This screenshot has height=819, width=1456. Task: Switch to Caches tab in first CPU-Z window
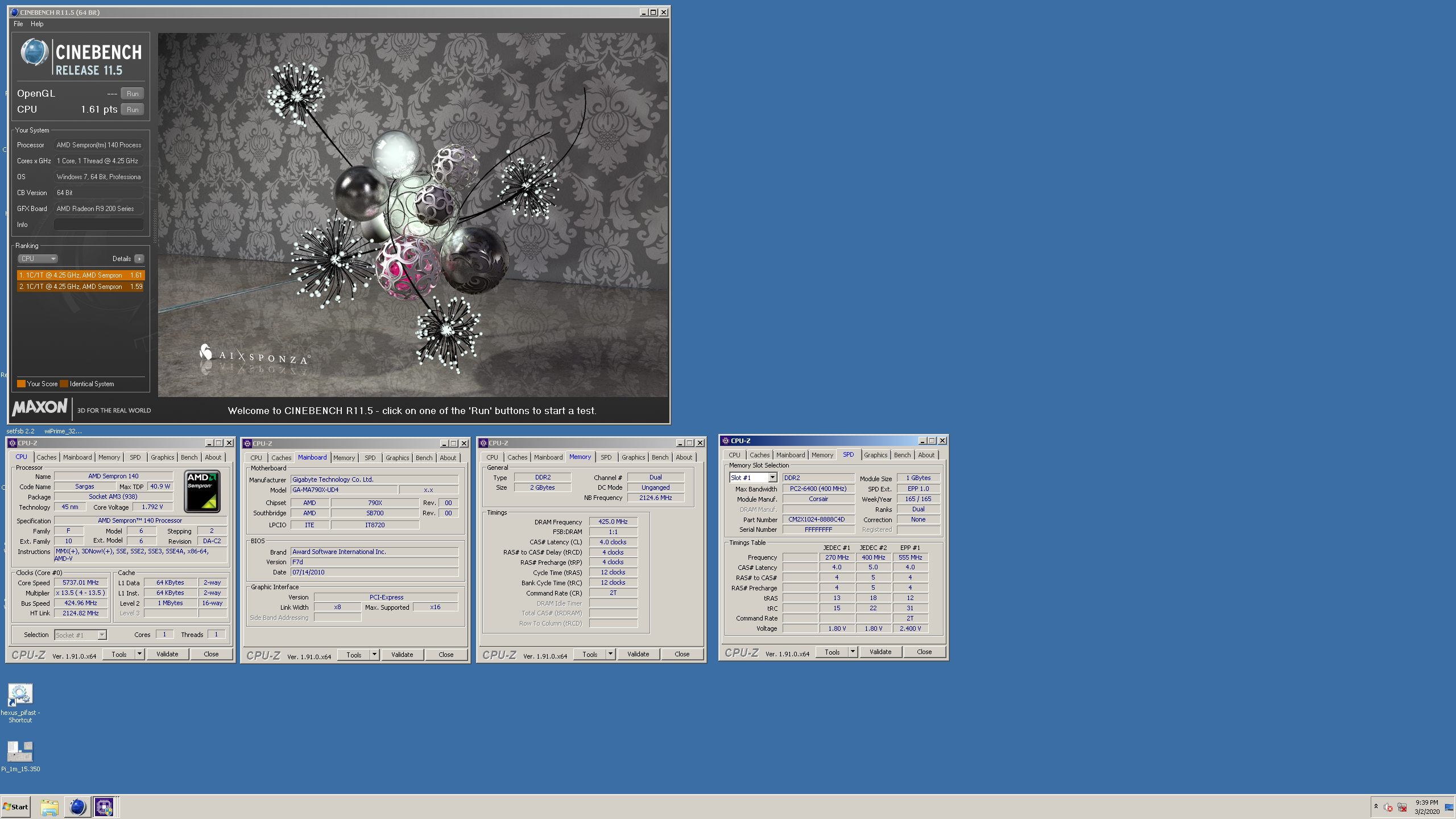(x=47, y=457)
